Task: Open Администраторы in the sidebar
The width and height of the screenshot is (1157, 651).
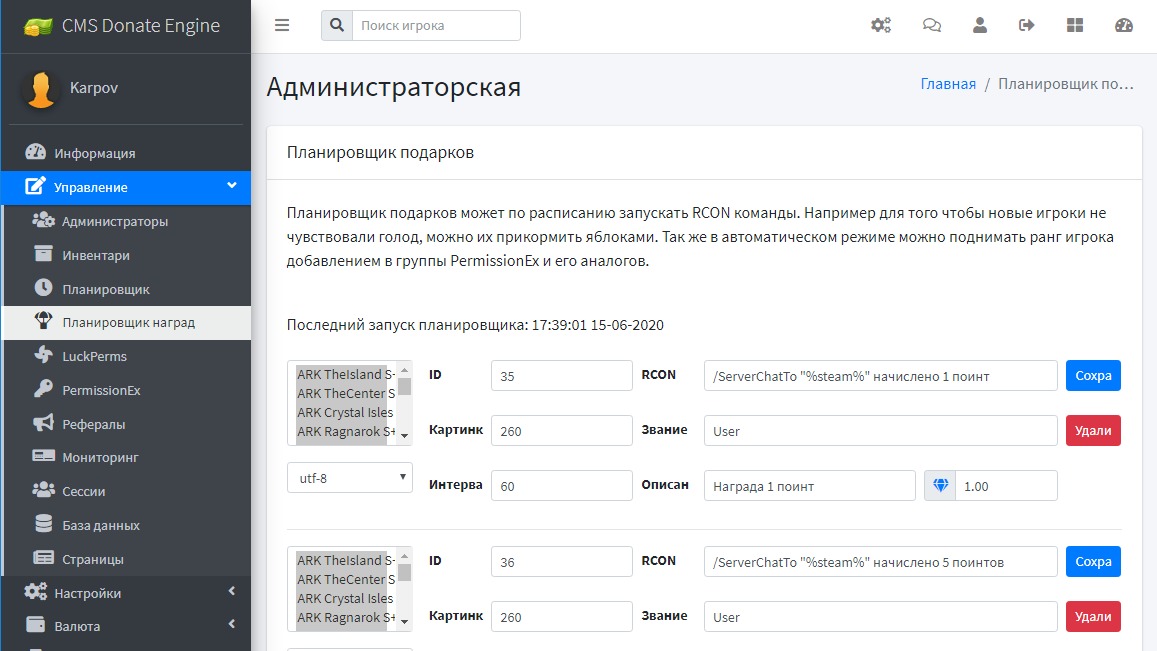Action: pyautogui.click(x=115, y=221)
